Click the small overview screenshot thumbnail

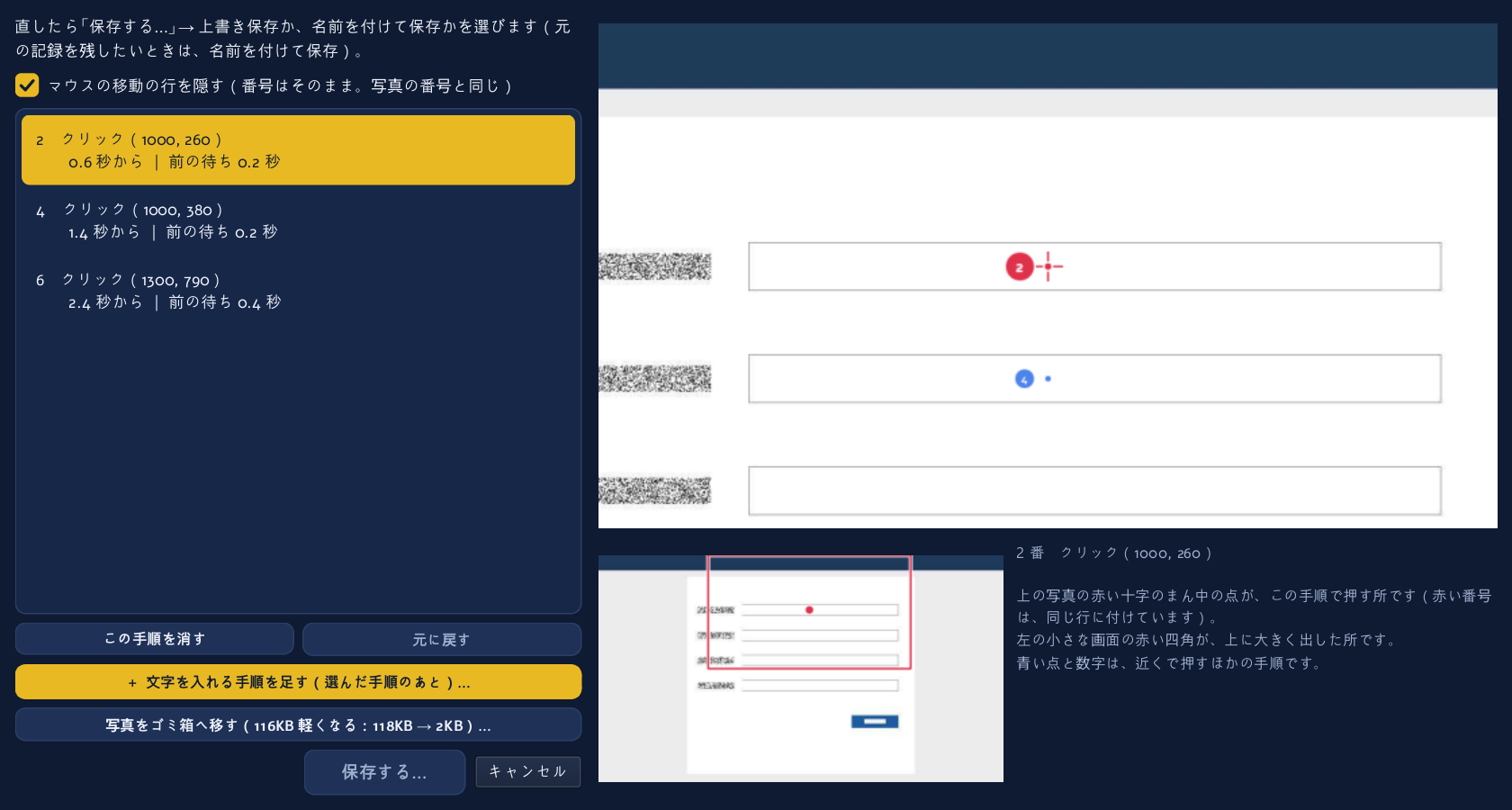pyautogui.click(x=801, y=669)
